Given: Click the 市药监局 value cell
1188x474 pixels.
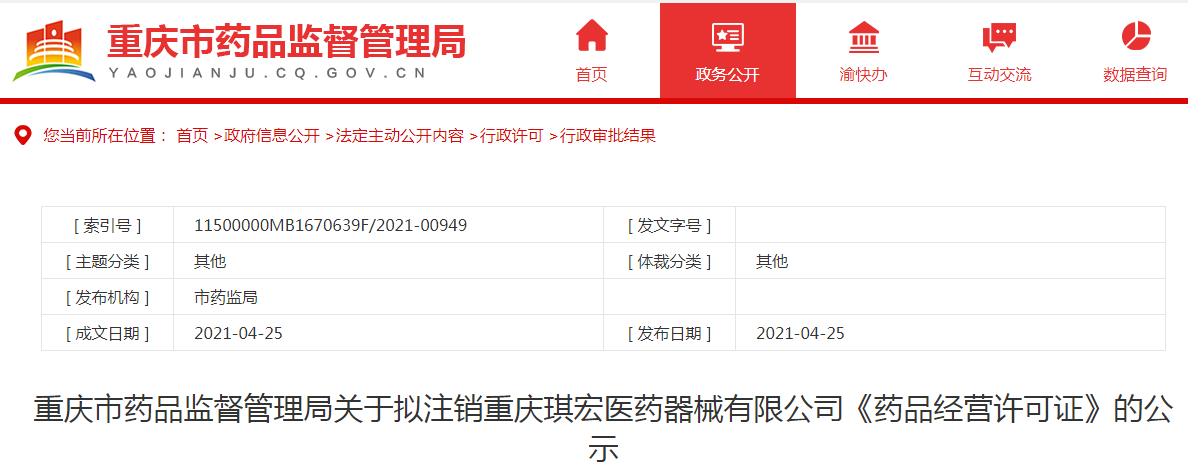Looking at the screenshot, I should tap(389, 298).
